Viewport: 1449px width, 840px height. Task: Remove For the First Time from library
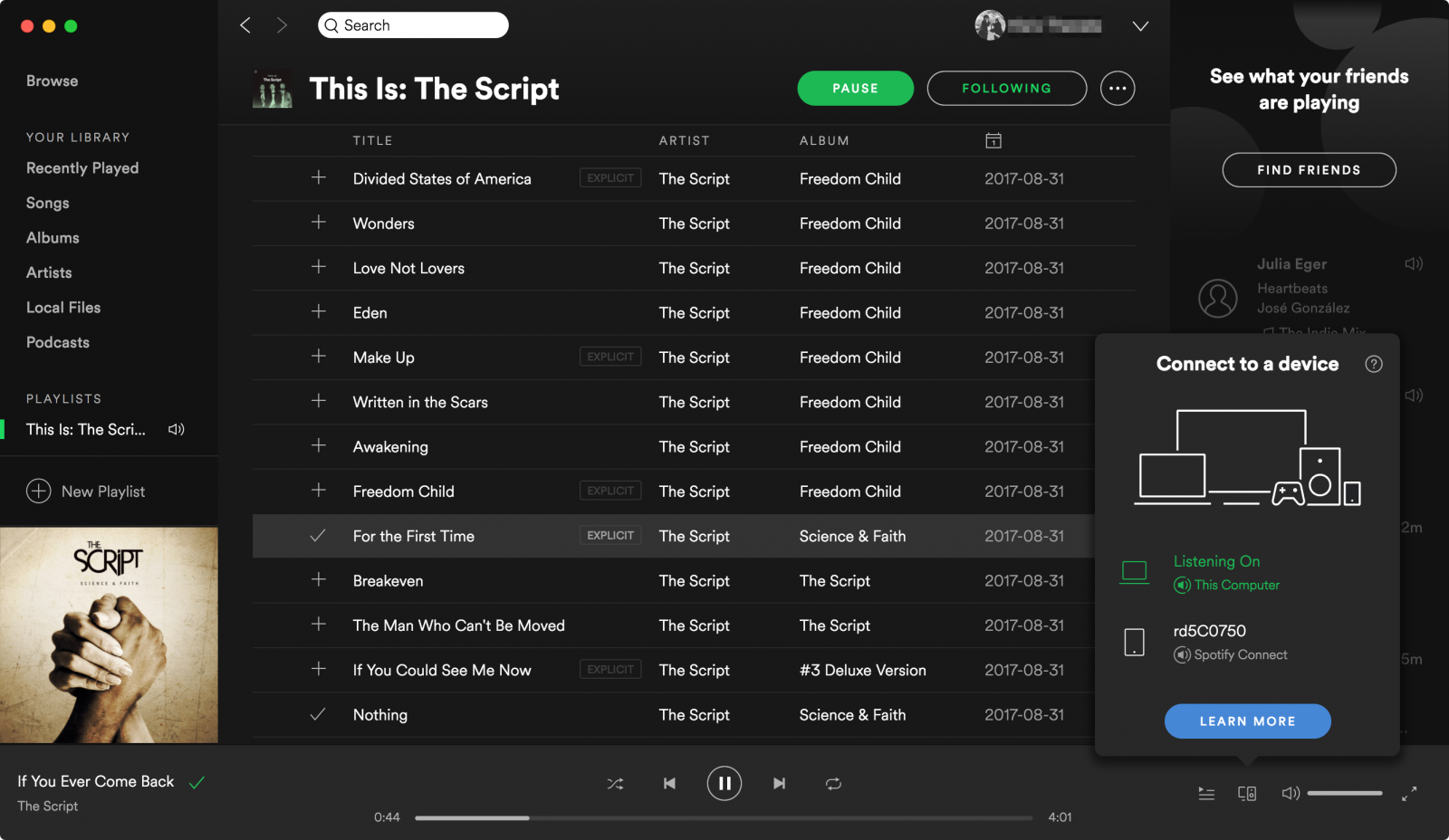(x=318, y=536)
